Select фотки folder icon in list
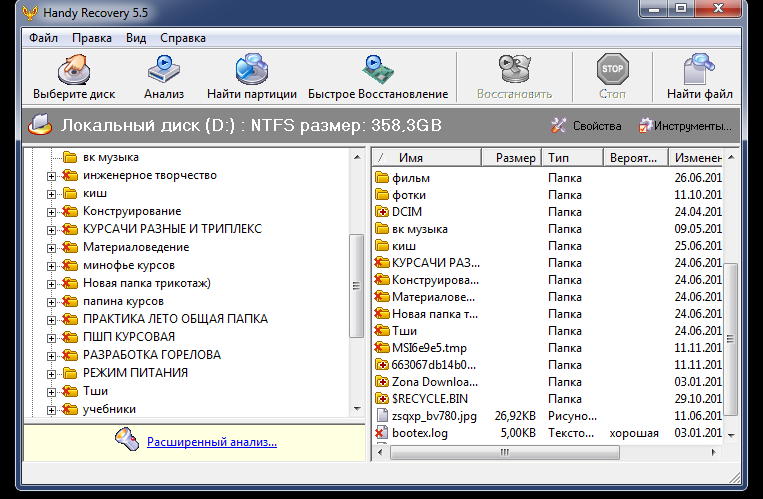 click(382, 195)
